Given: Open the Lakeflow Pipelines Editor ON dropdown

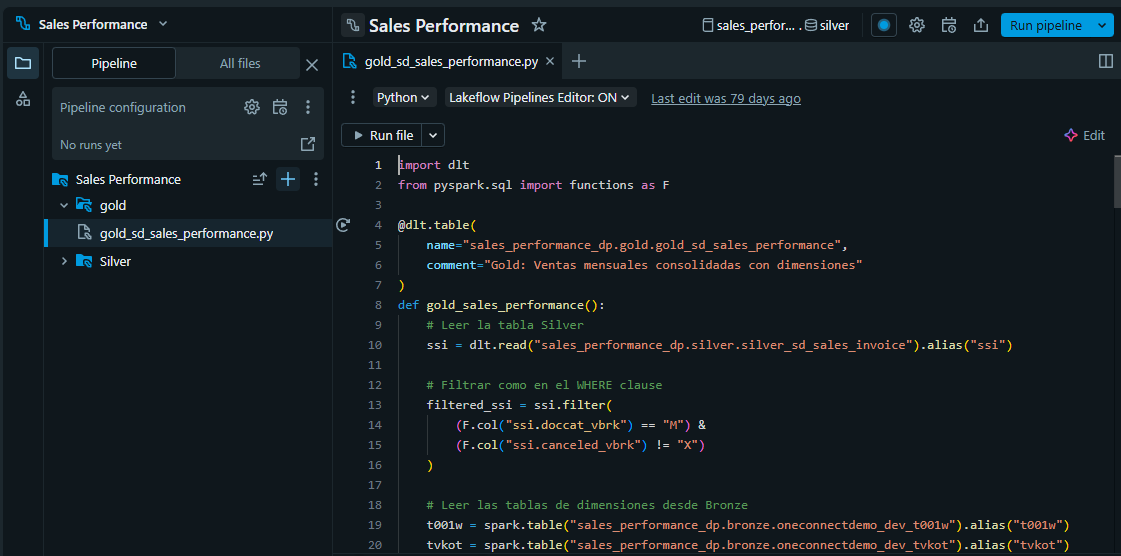Looking at the screenshot, I should [x=540, y=98].
